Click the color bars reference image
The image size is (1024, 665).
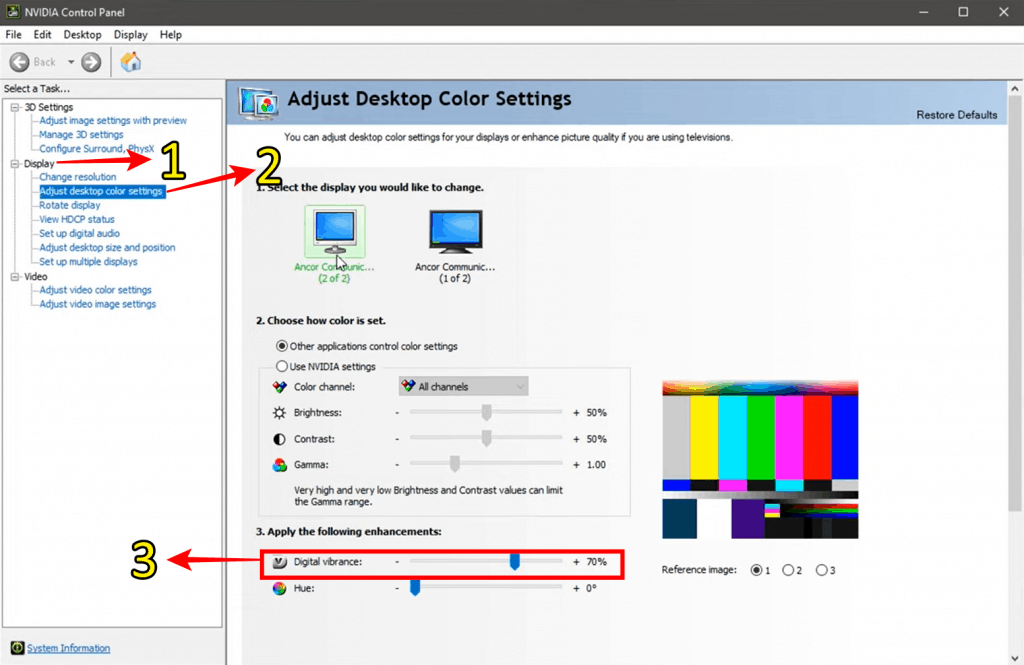coord(760,459)
